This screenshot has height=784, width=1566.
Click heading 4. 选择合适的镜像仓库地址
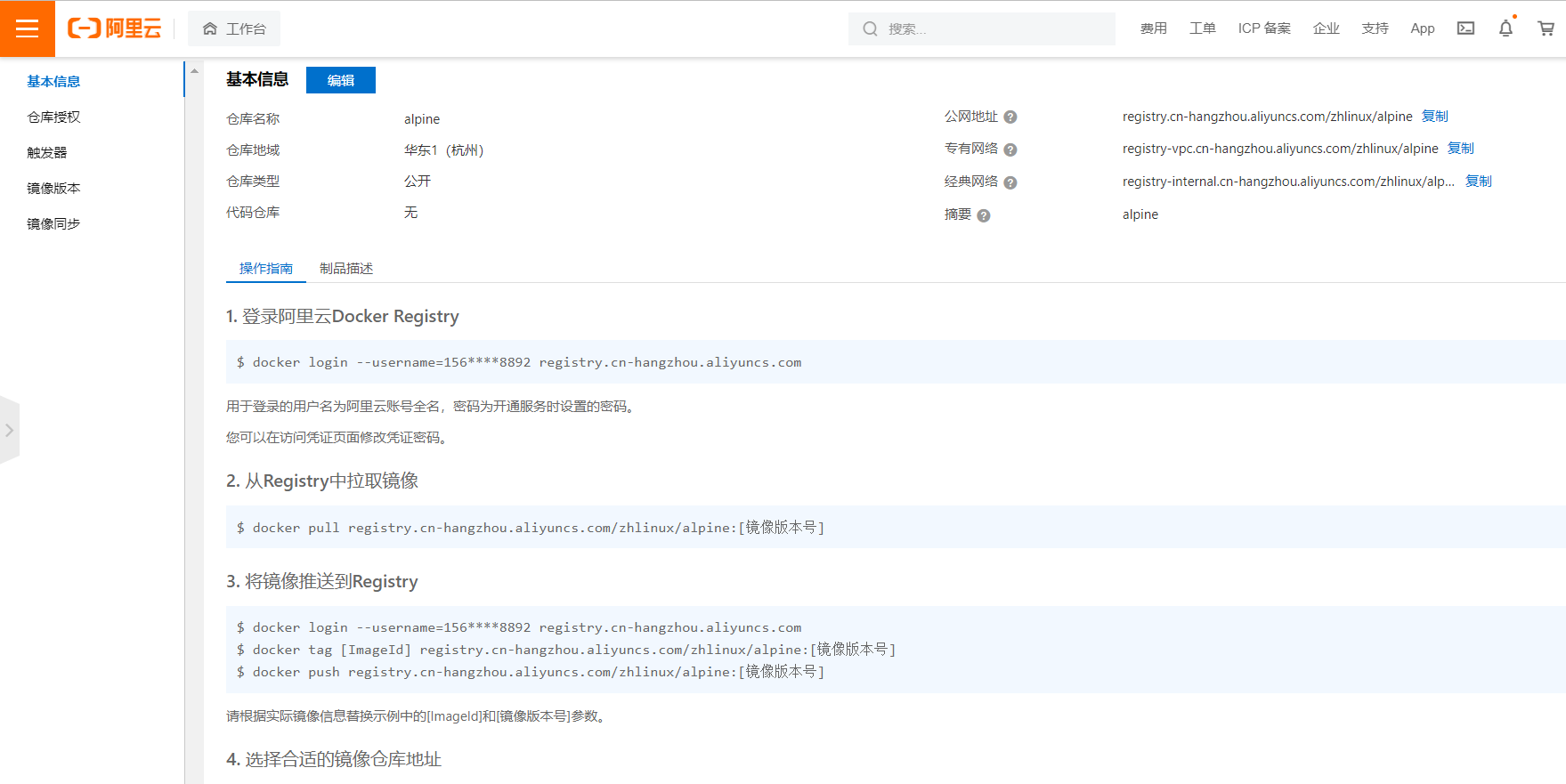[334, 760]
